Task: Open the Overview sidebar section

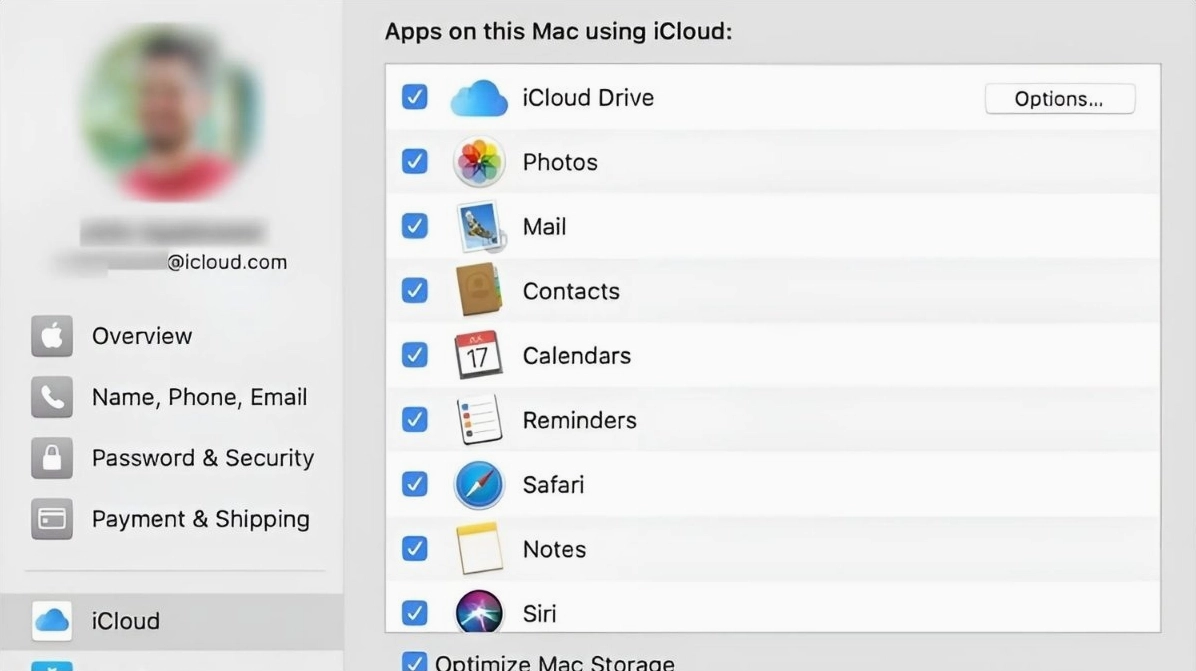Action: point(141,336)
